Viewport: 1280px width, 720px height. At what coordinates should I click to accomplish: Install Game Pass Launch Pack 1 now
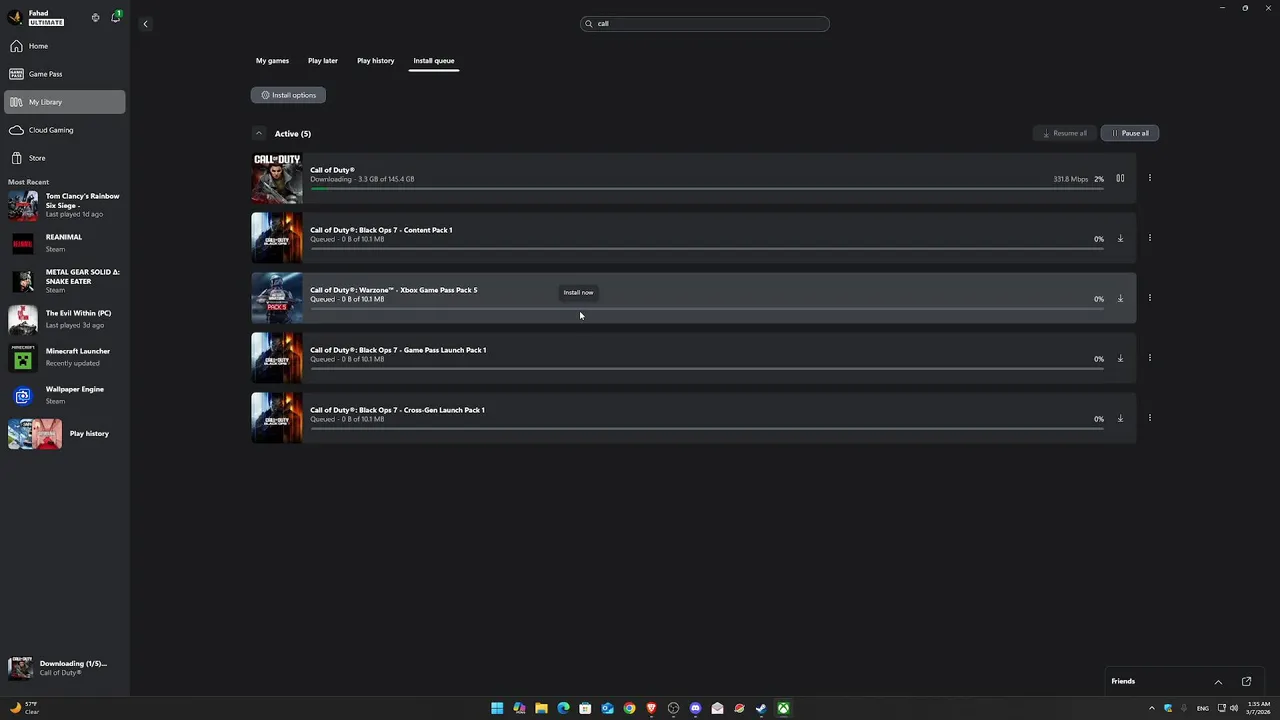(1120, 358)
